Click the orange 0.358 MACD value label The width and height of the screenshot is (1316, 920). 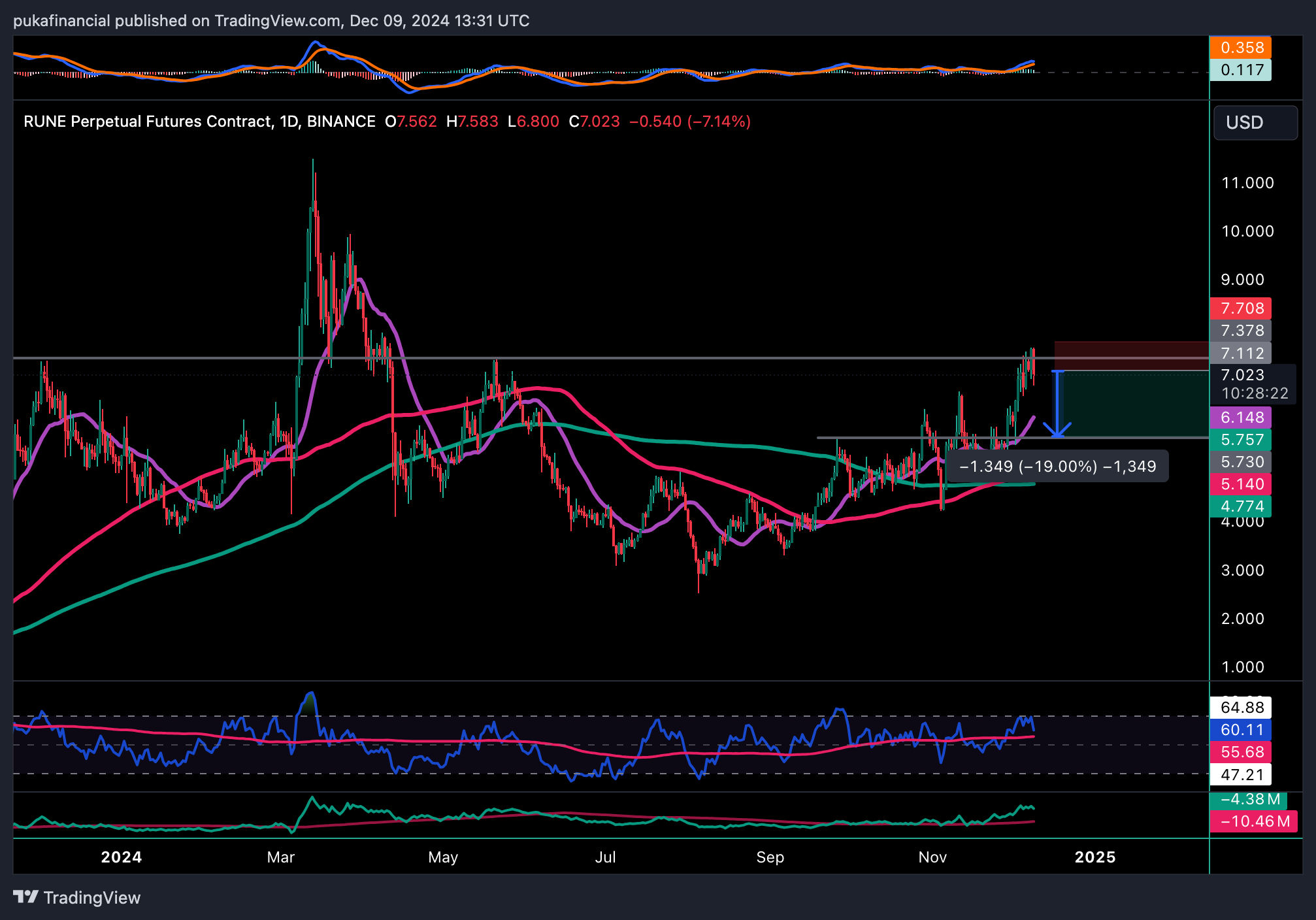1240,48
